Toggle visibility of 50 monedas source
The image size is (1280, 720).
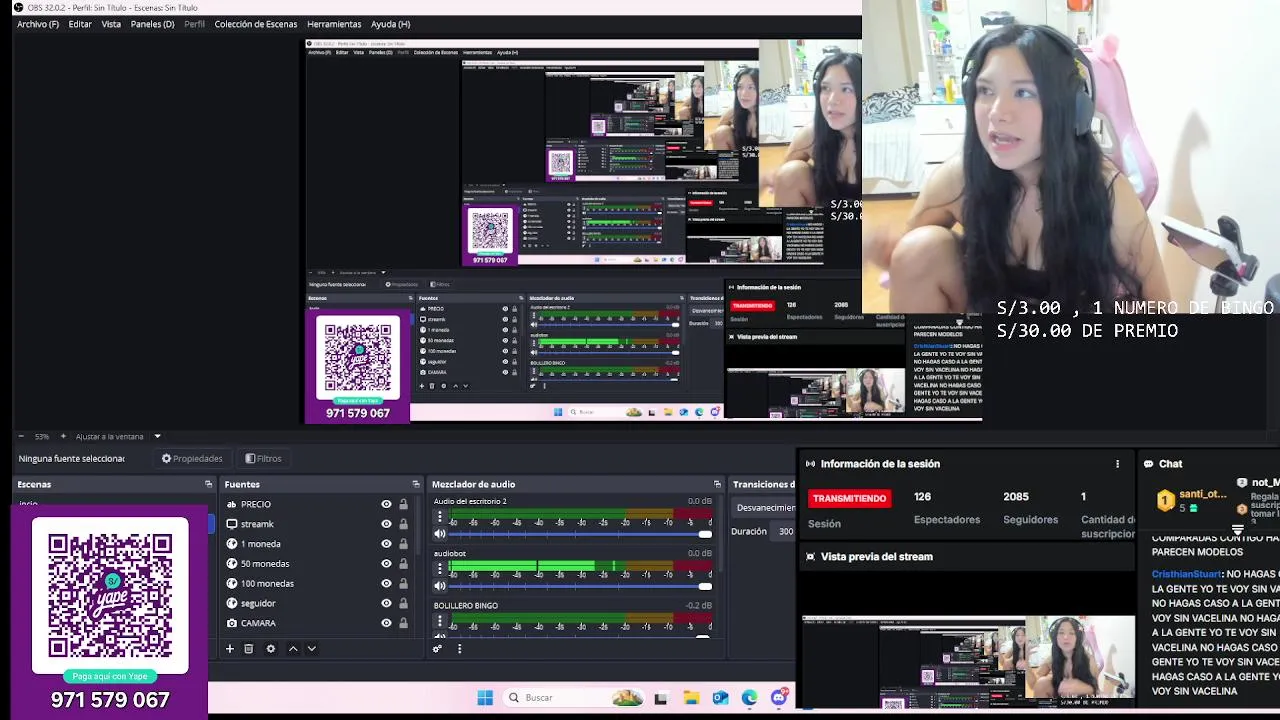[386, 564]
